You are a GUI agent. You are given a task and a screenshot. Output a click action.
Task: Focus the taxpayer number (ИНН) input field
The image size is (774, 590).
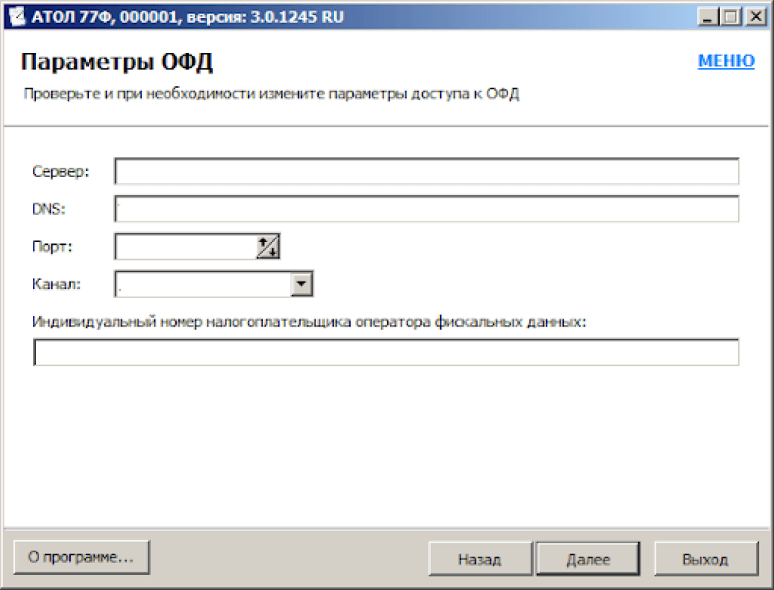[x=386, y=353]
